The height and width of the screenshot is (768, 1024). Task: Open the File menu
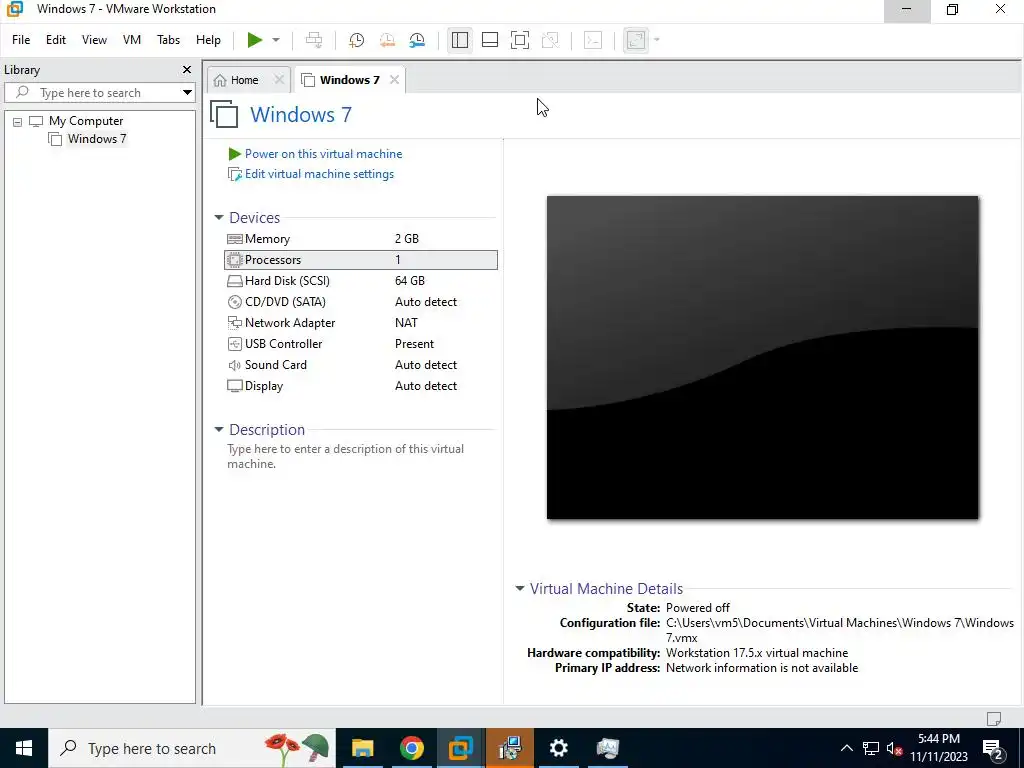click(21, 40)
